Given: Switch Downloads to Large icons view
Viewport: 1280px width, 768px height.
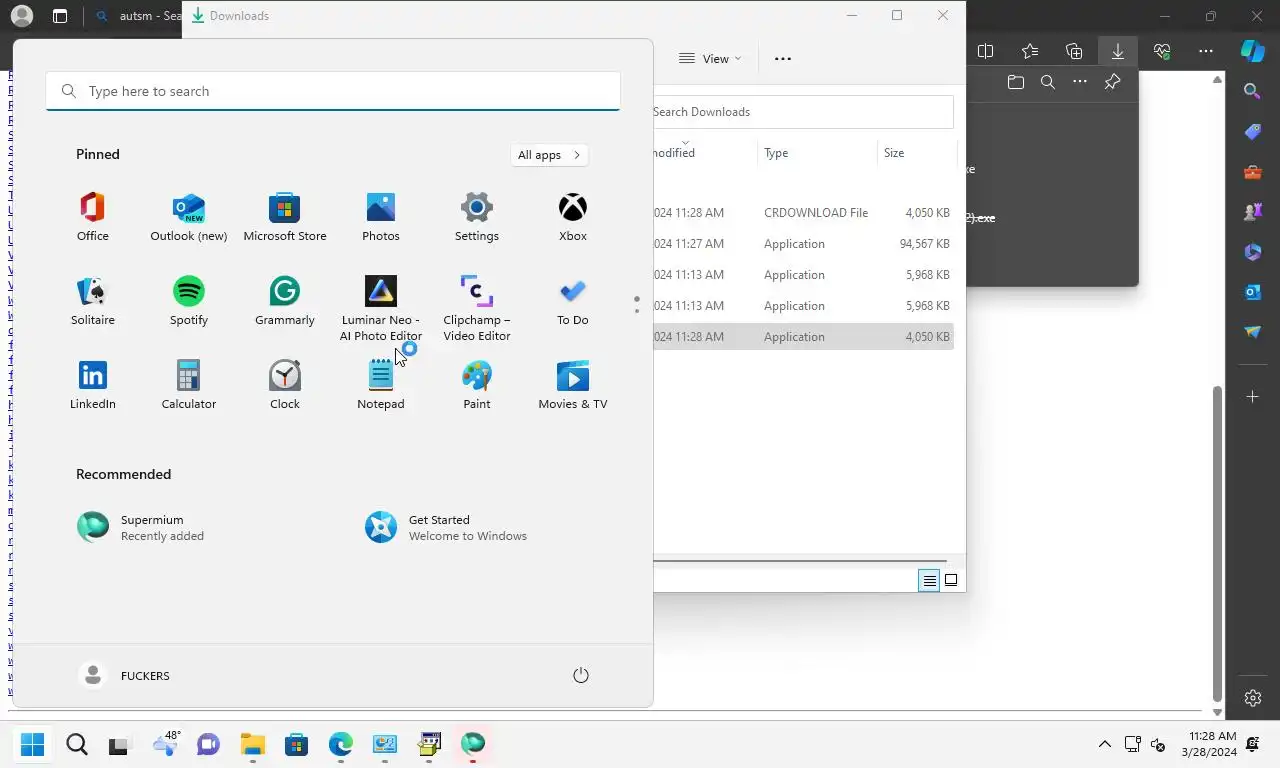Looking at the screenshot, I should [x=951, y=580].
